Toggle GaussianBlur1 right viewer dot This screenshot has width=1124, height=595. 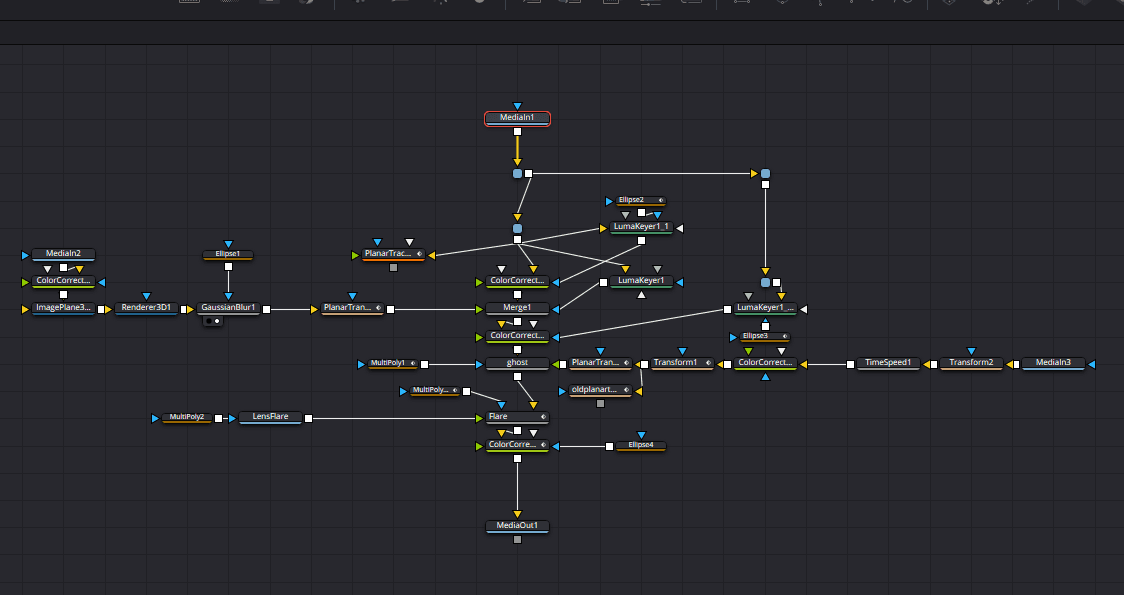click(217, 321)
